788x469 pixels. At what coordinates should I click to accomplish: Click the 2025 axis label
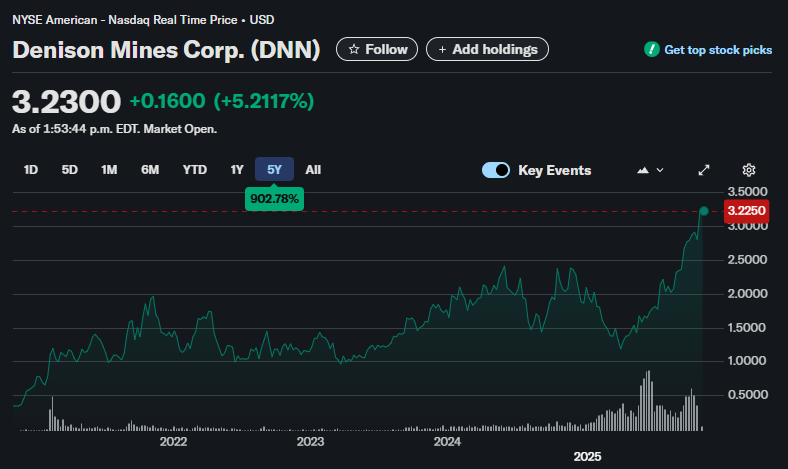click(x=587, y=456)
